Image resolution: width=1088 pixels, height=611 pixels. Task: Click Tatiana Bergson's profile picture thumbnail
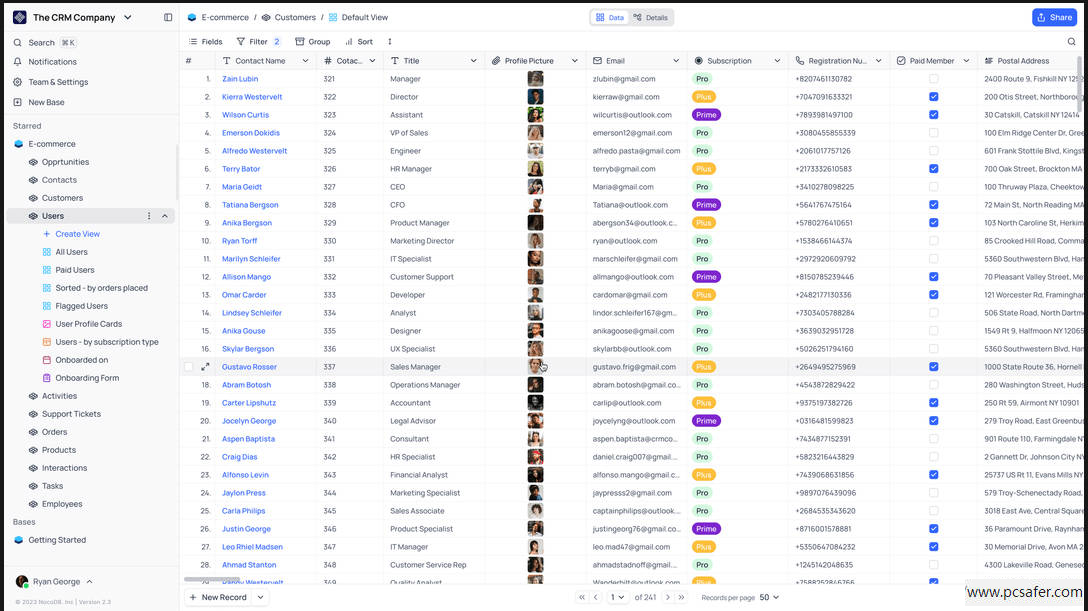click(x=536, y=205)
